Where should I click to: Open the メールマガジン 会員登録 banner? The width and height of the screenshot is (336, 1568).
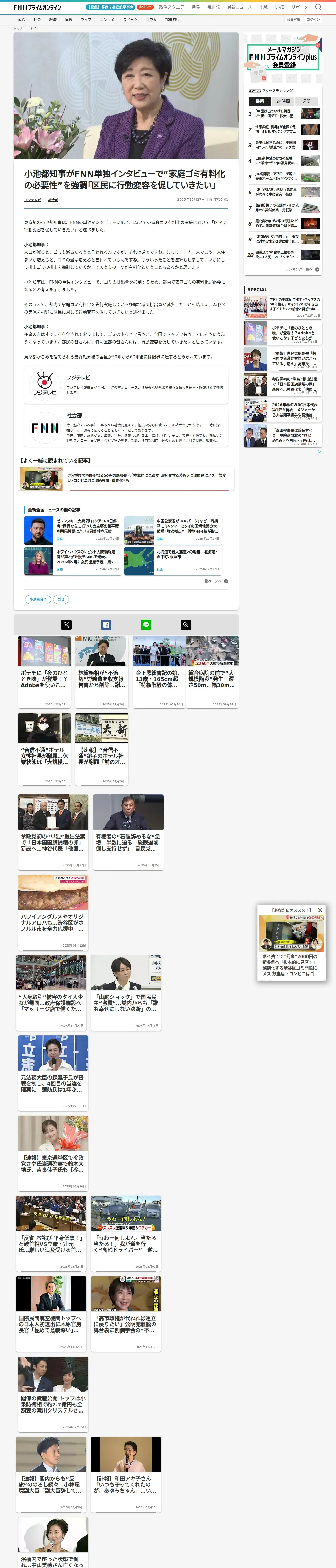[283, 58]
